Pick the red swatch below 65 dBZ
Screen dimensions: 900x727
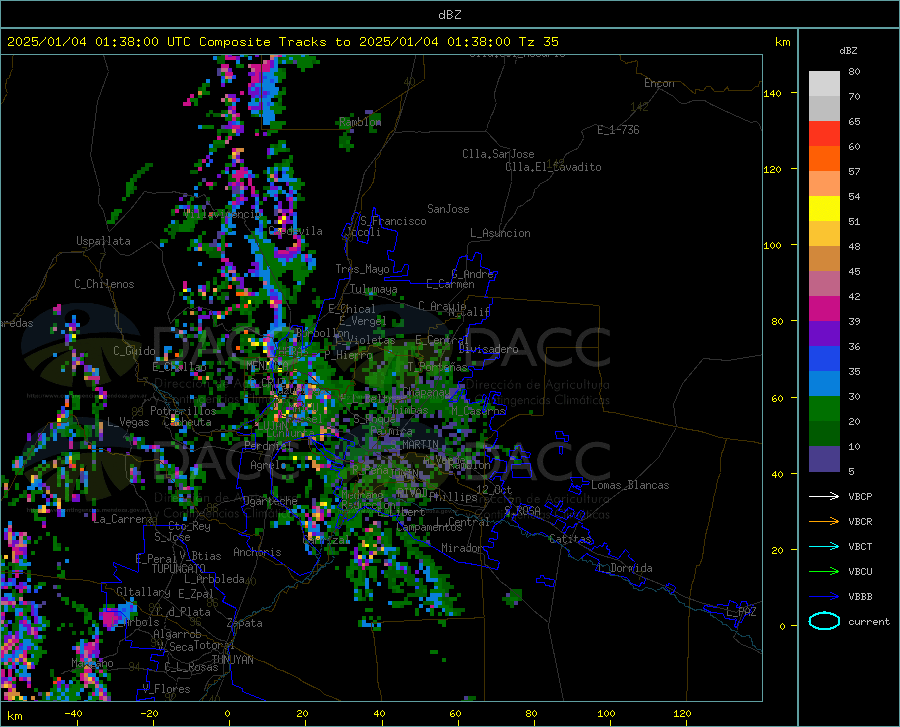point(824,134)
